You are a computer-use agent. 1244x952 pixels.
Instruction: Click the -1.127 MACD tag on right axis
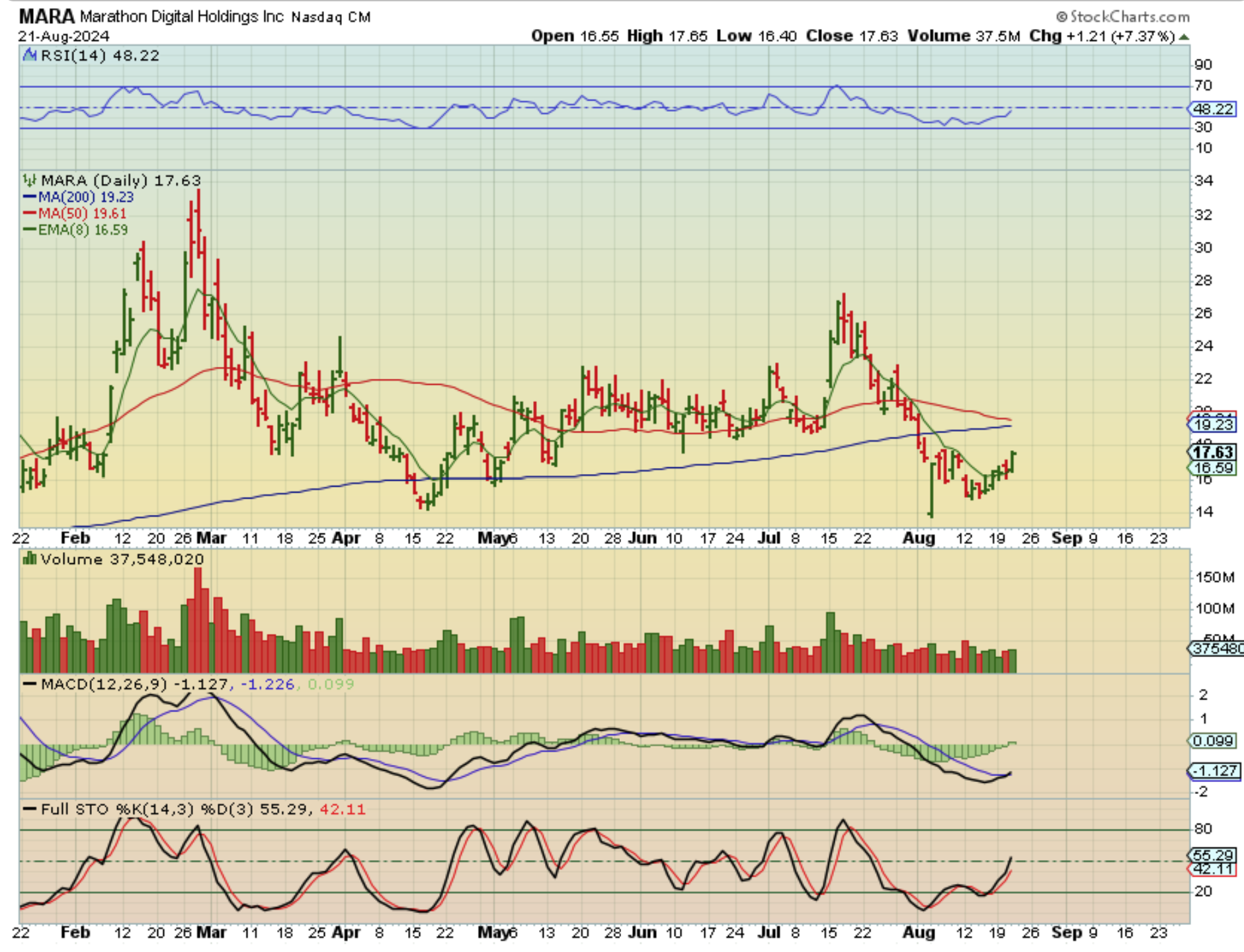[x=1214, y=771]
